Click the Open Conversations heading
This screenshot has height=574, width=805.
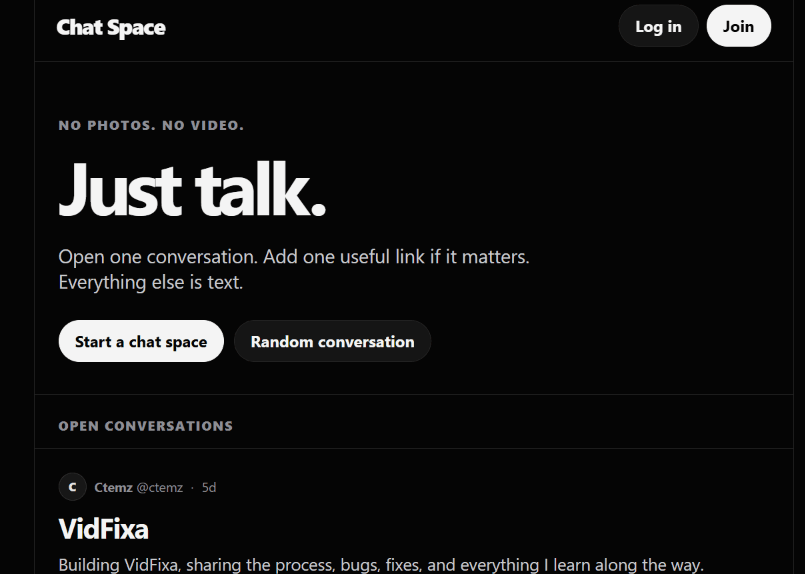[146, 426]
